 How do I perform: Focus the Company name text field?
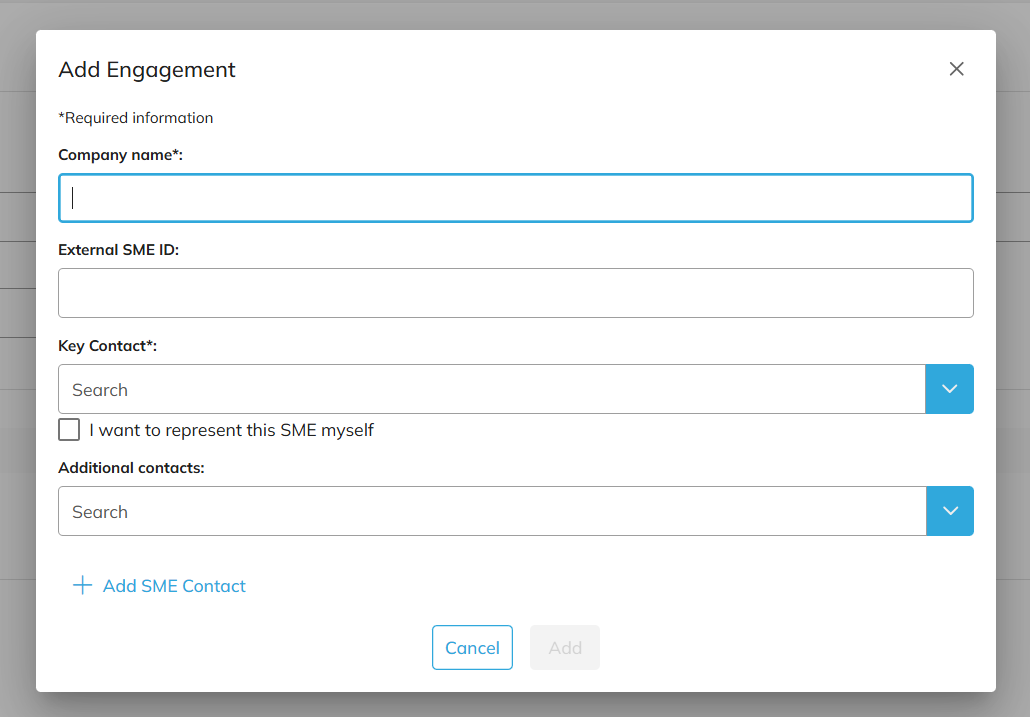pyautogui.click(x=515, y=198)
